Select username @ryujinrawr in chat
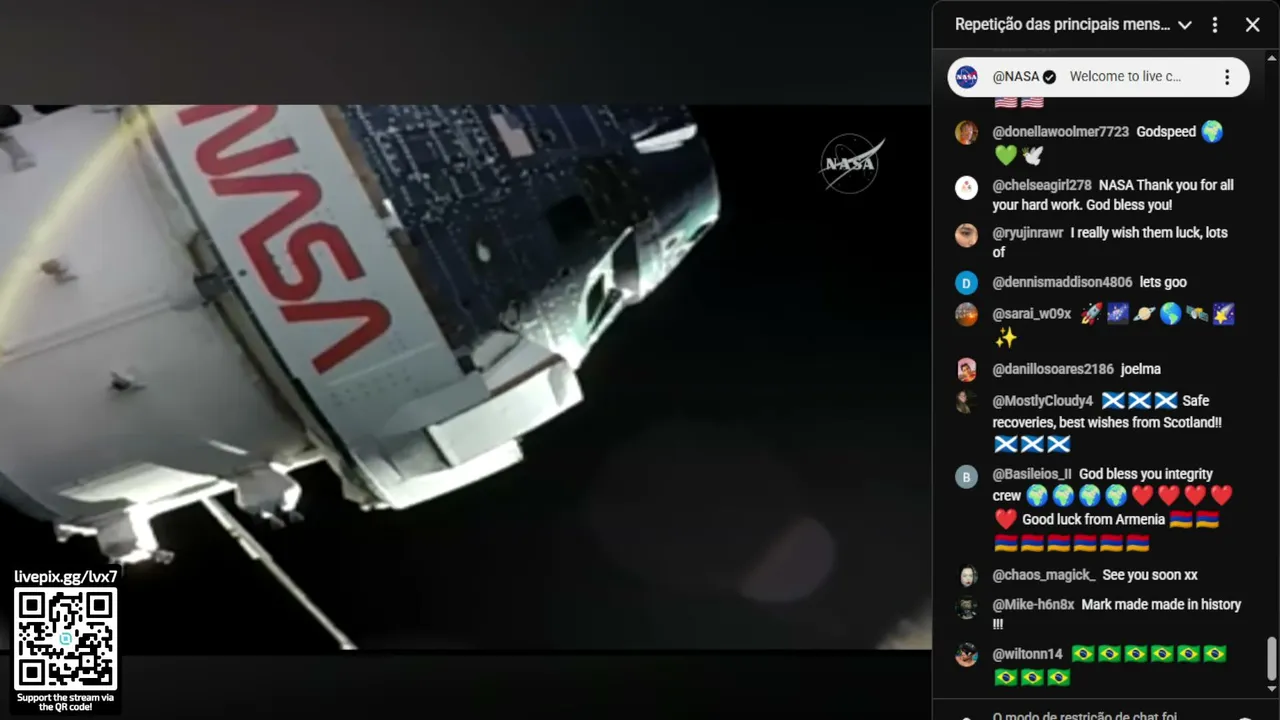Screen dimensions: 1280x720 [1027, 233]
